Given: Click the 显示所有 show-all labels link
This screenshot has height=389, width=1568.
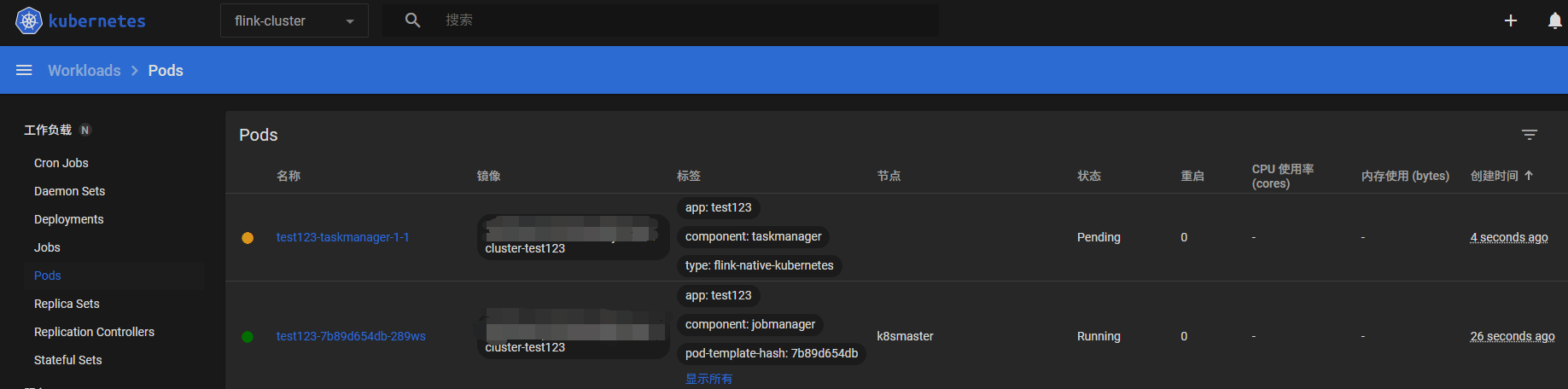Looking at the screenshot, I should pos(708,379).
